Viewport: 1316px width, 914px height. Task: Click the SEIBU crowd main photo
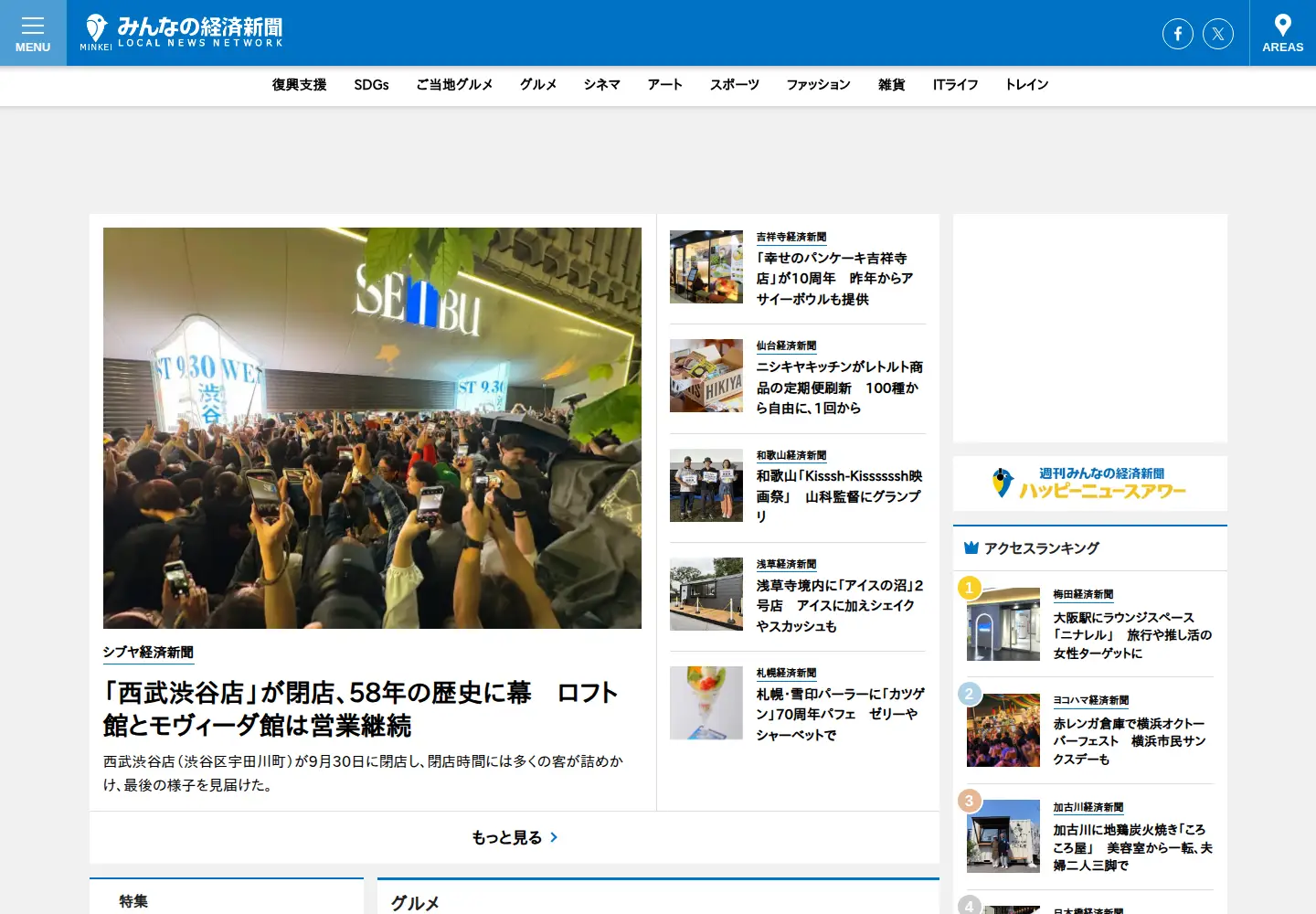pos(372,428)
